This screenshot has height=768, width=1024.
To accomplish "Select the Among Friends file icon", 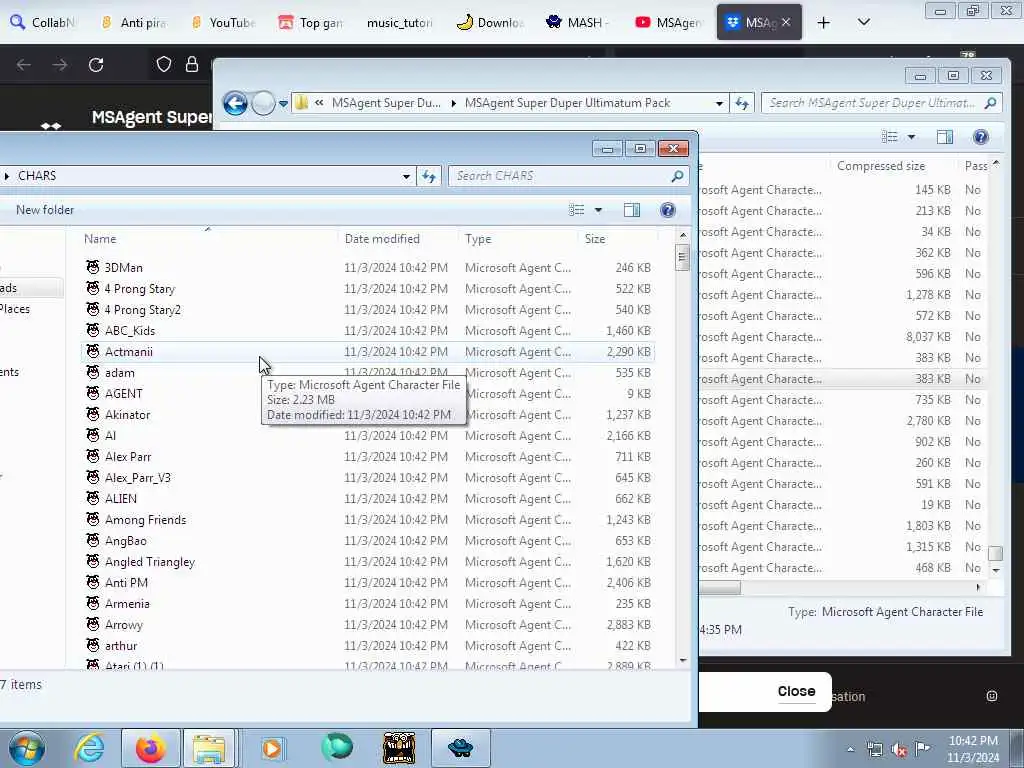I will click(93, 520).
